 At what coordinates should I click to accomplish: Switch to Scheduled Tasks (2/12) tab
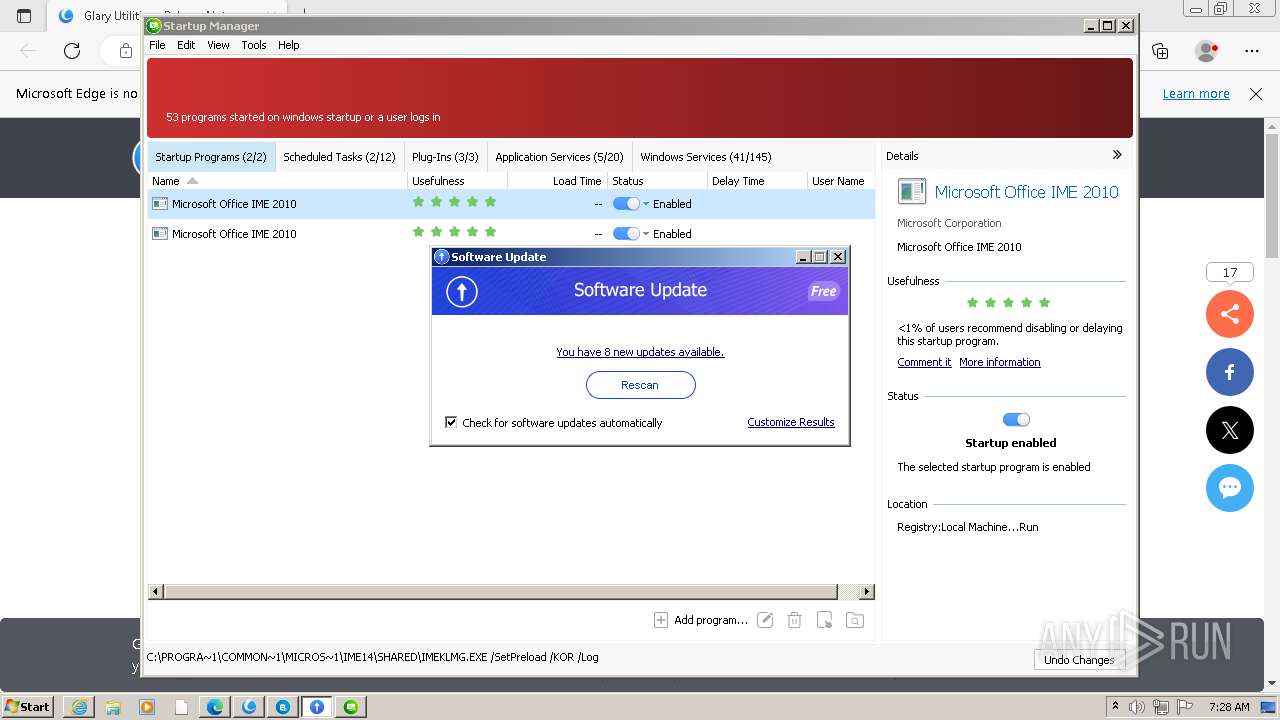tap(339, 157)
